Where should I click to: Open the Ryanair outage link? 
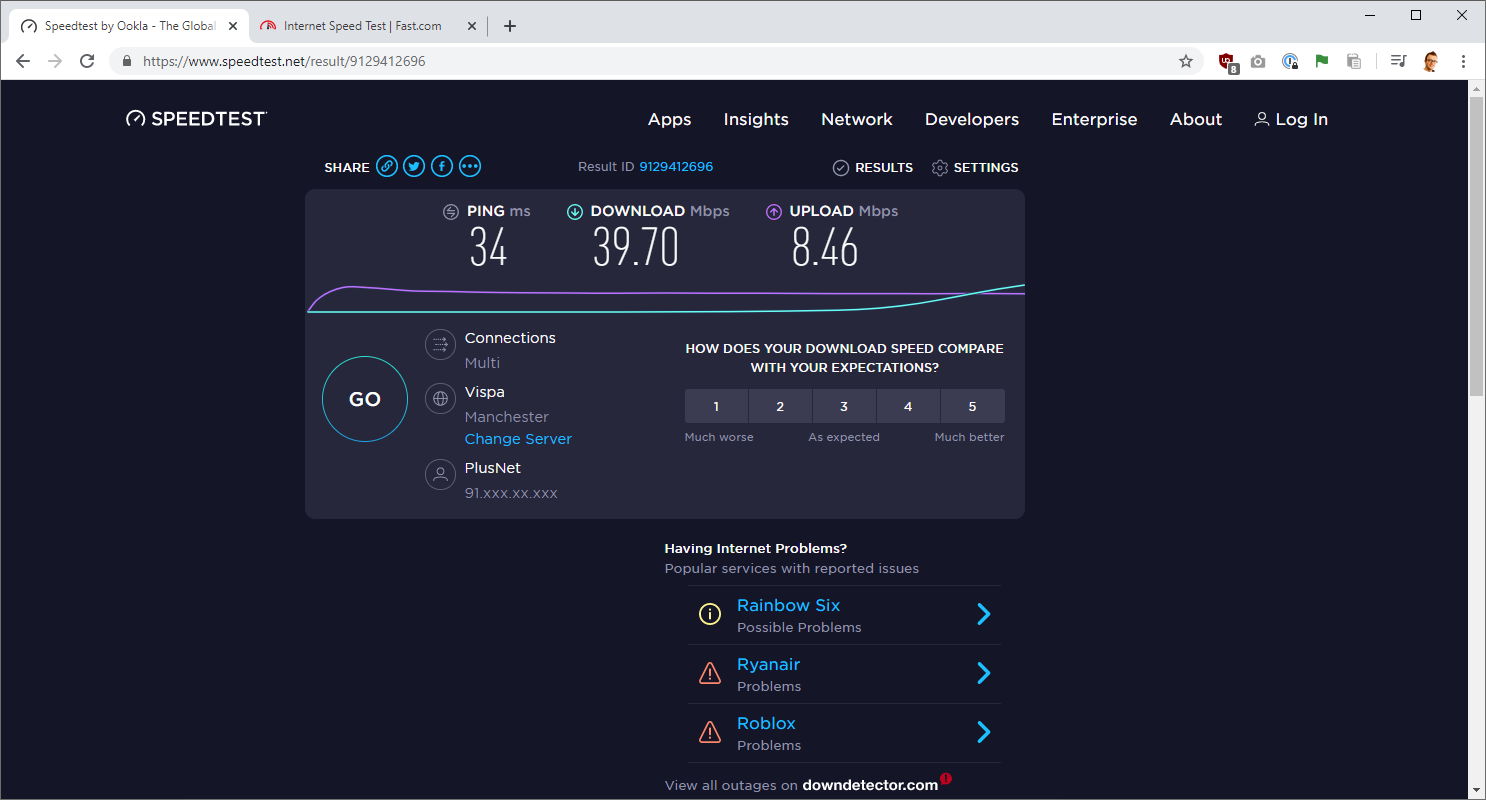click(768, 664)
